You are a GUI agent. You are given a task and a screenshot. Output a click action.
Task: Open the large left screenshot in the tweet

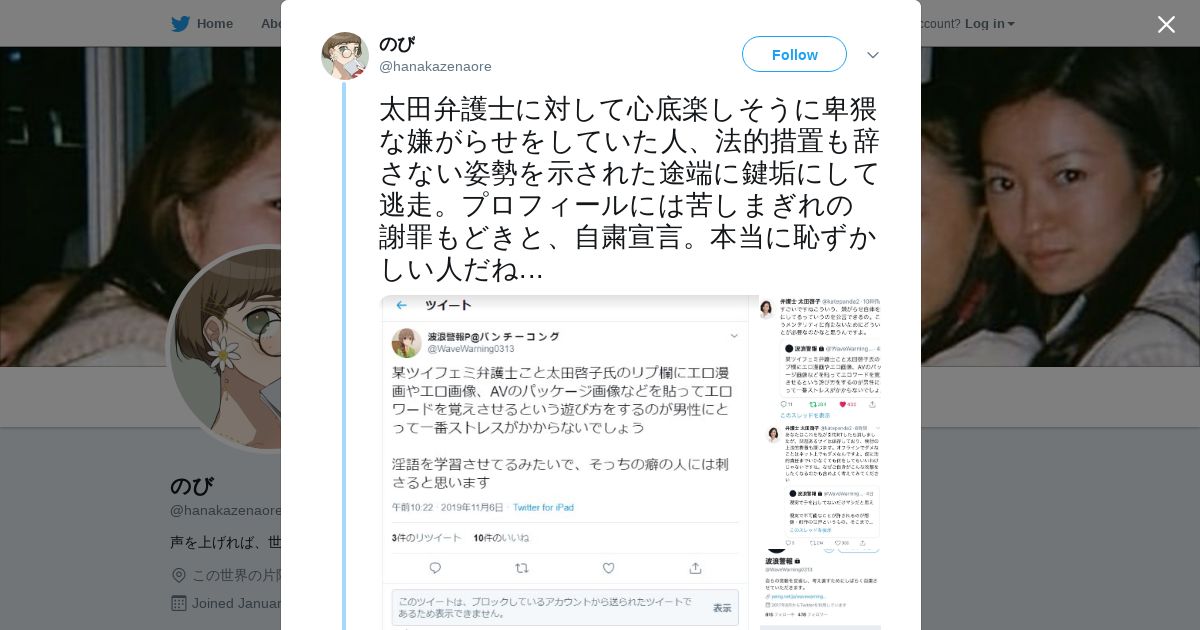pos(568,462)
